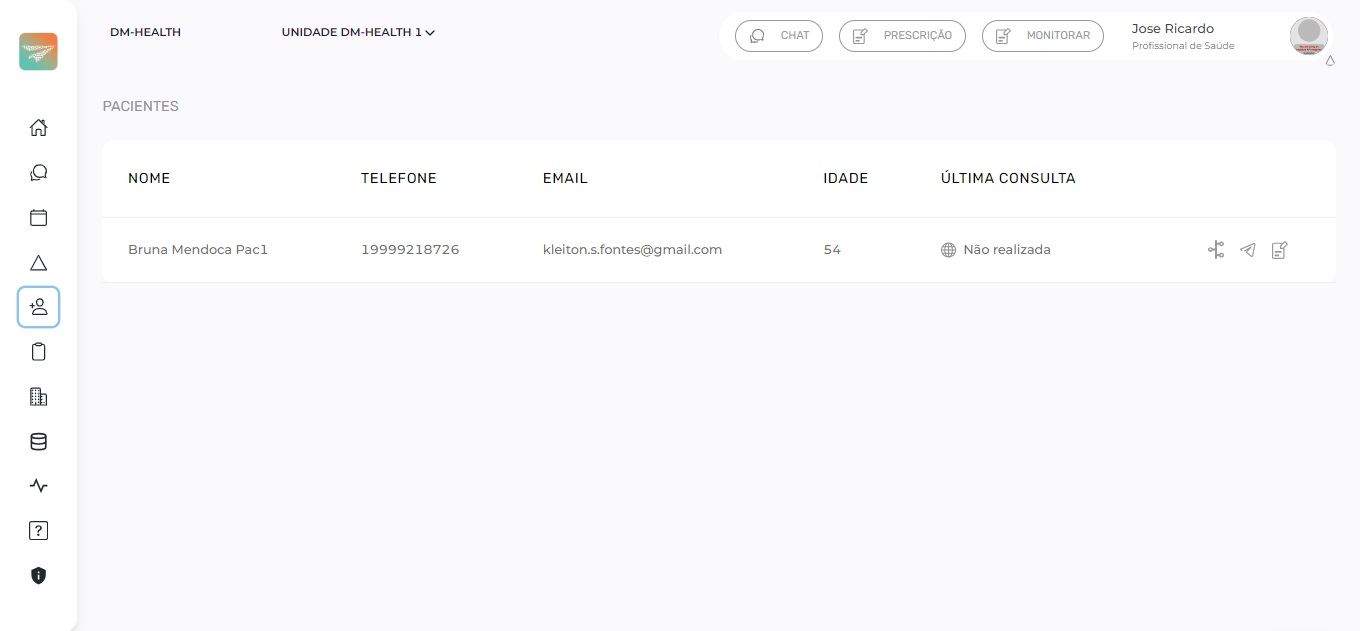The image size is (1360, 631).
Task: Open the calendar icon in sidebar
Action: pyautogui.click(x=38, y=218)
